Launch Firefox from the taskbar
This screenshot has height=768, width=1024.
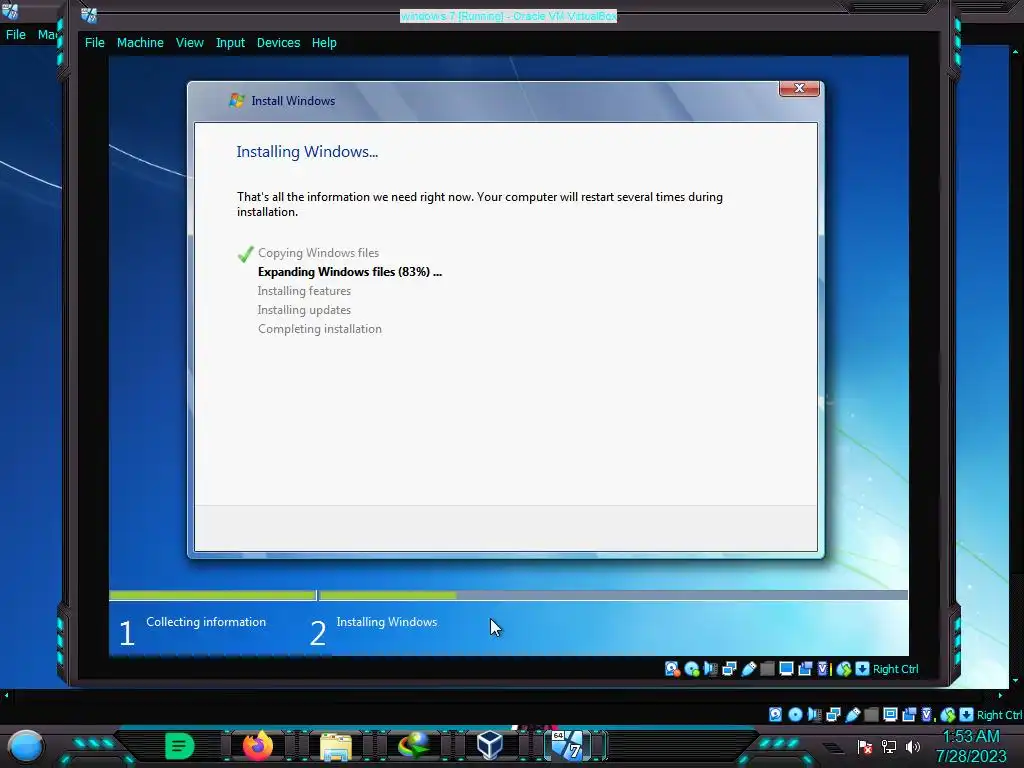[x=258, y=745]
